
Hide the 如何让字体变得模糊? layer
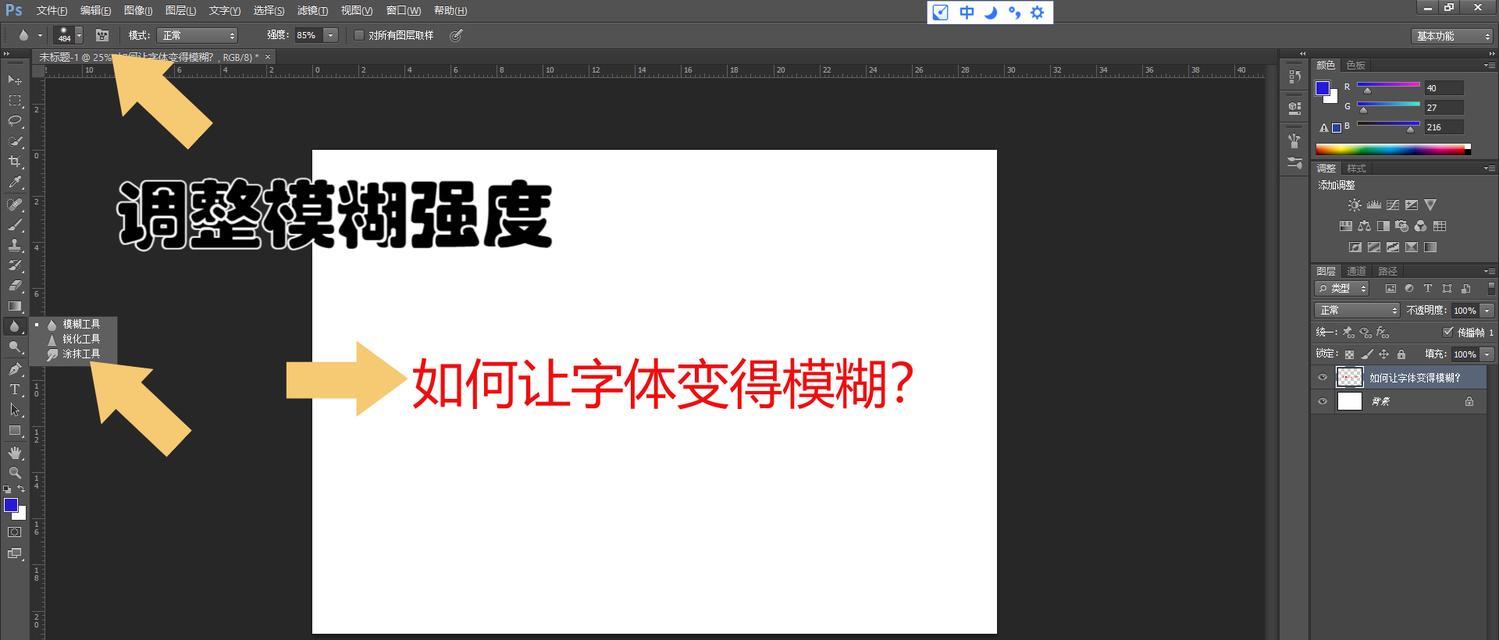[x=1322, y=377]
